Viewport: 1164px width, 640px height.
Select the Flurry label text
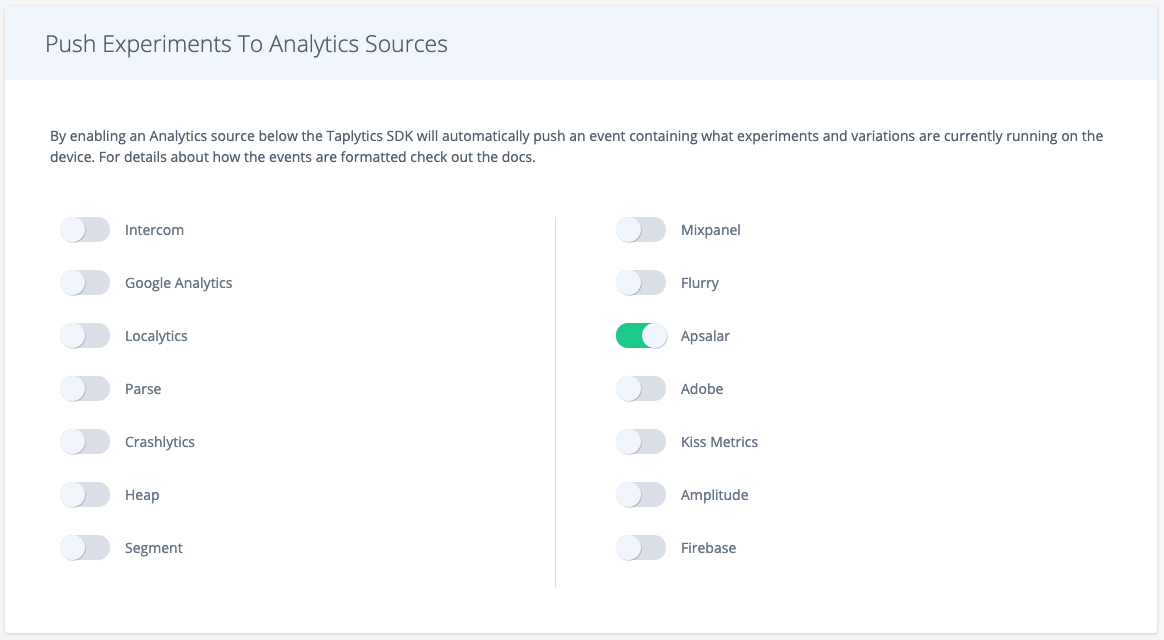click(x=699, y=284)
